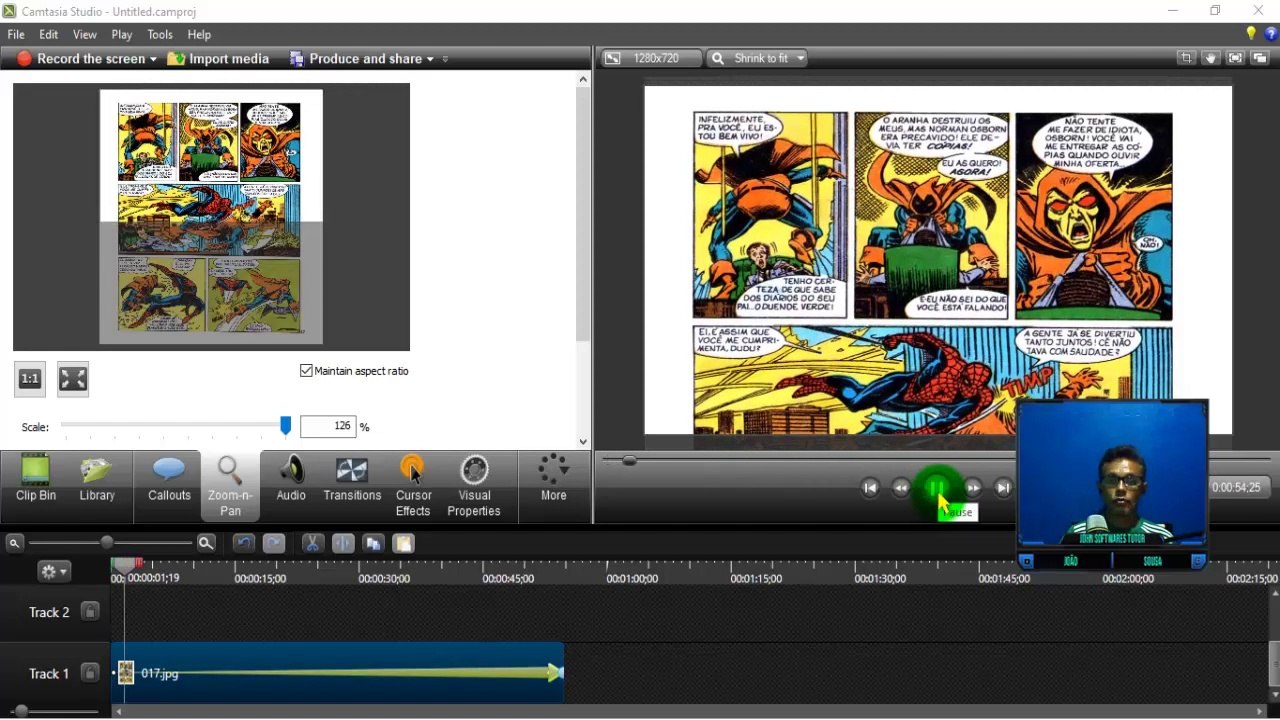Image resolution: width=1280 pixels, height=720 pixels.
Task: Uncheck Maintain aspect ratio checkbox
Action: pyautogui.click(x=307, y=371)
